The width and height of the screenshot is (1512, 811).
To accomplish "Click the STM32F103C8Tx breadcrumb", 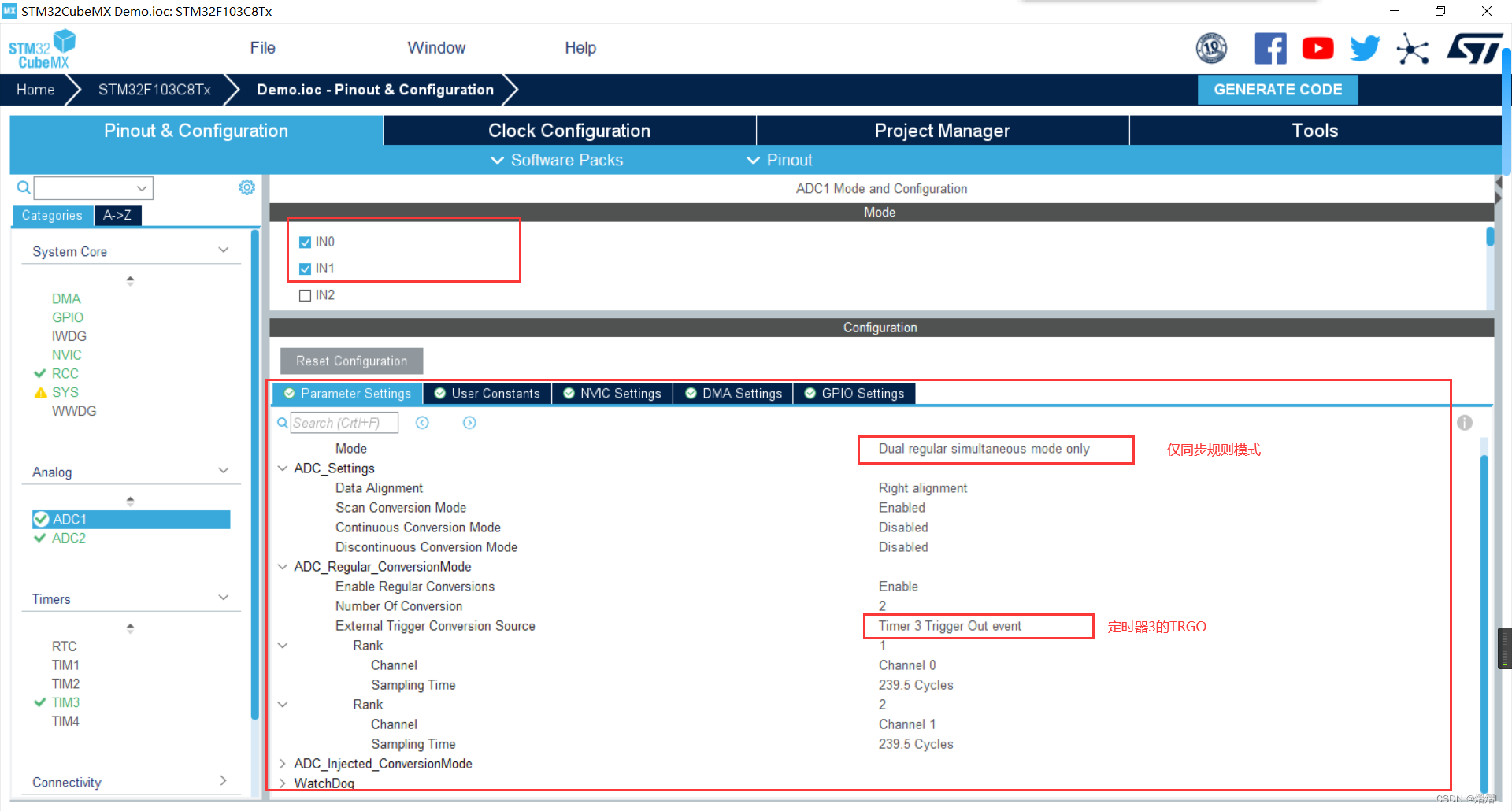I will (x=154, y=90).
